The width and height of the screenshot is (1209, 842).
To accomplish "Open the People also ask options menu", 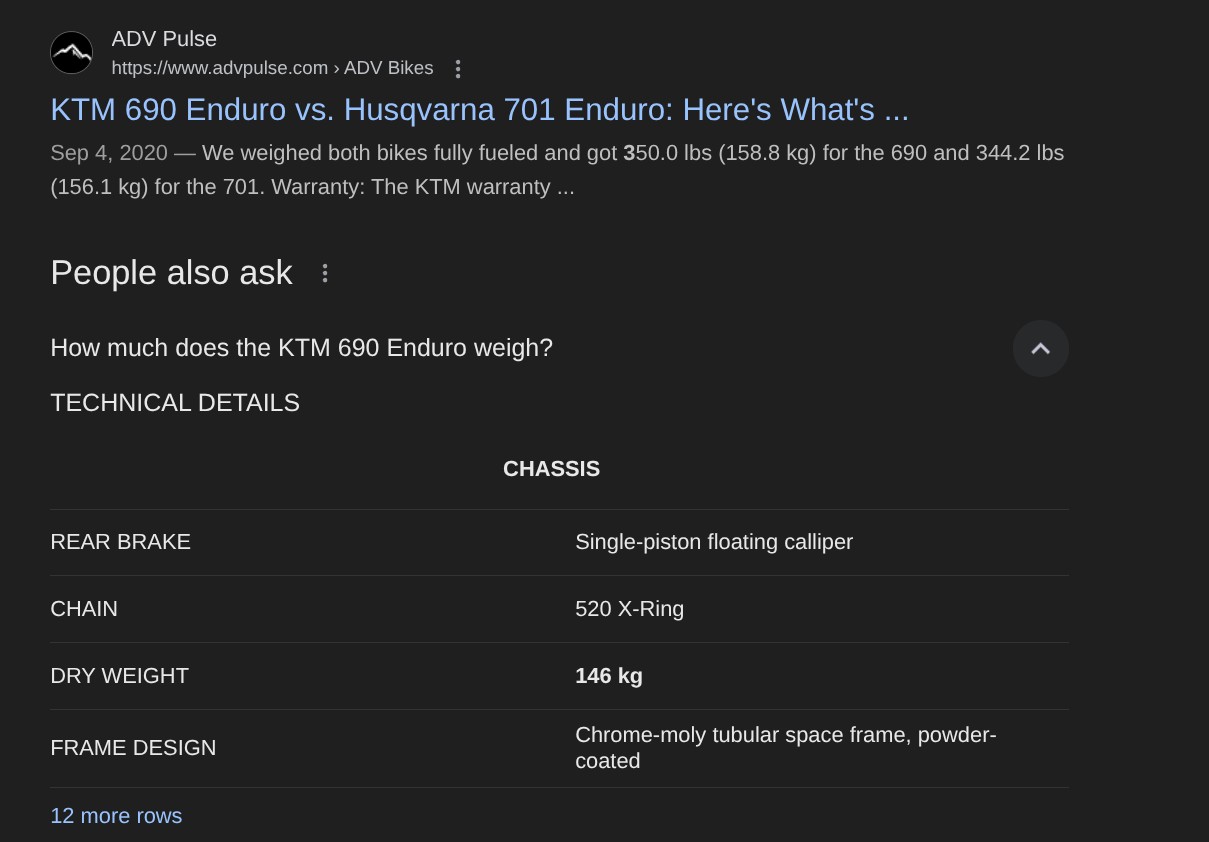I will (x=325, y=273).
